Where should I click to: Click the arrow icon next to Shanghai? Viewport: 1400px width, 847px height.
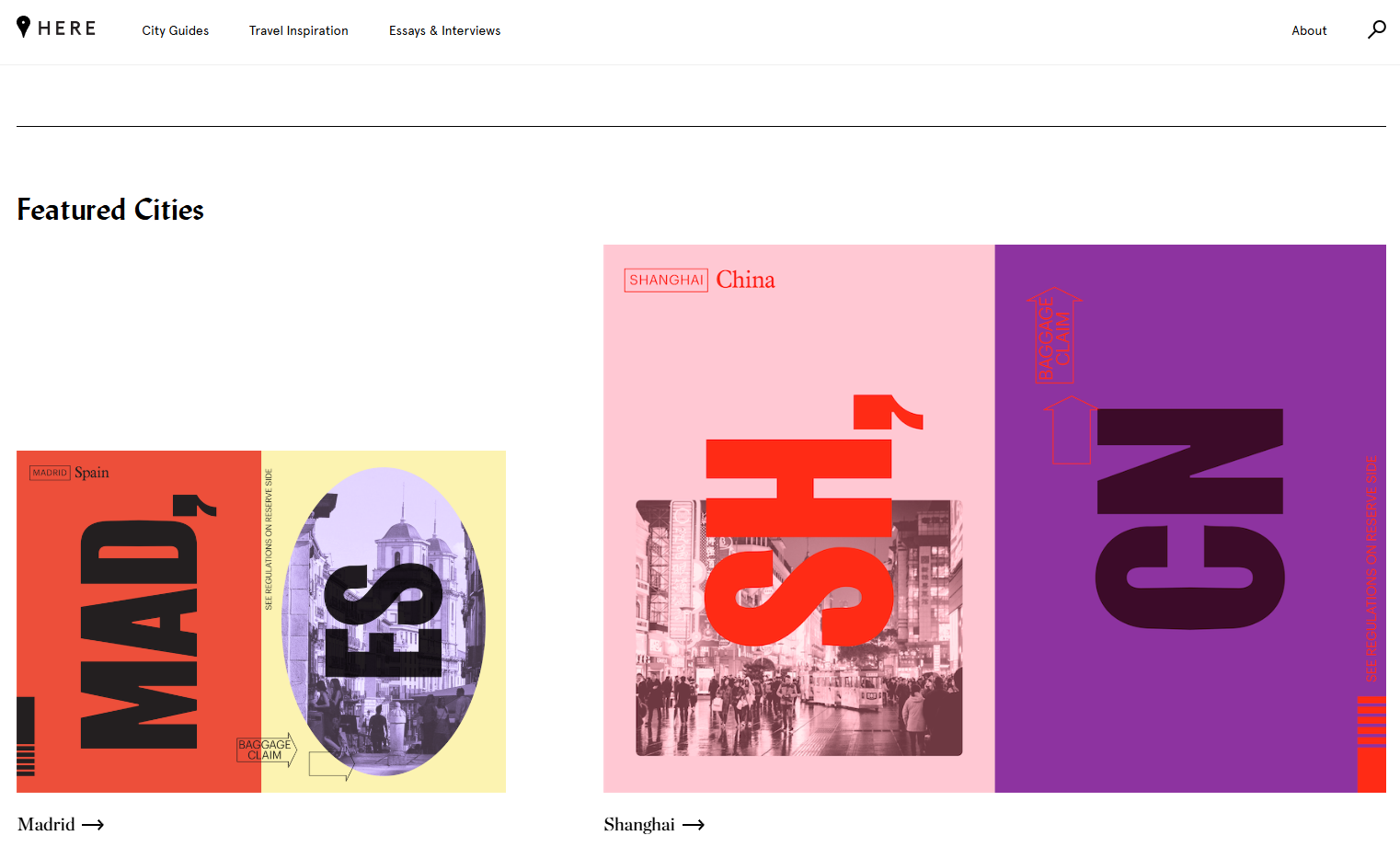point(694,825)
